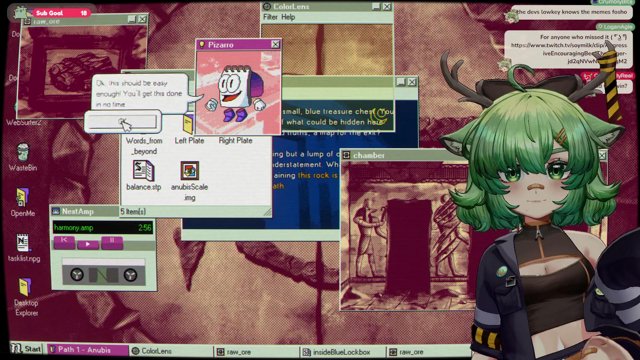Click the lightbulb icon in Pizarro title bar
The width and height of the screenshot is (640, 360).
tap(201, 44)
